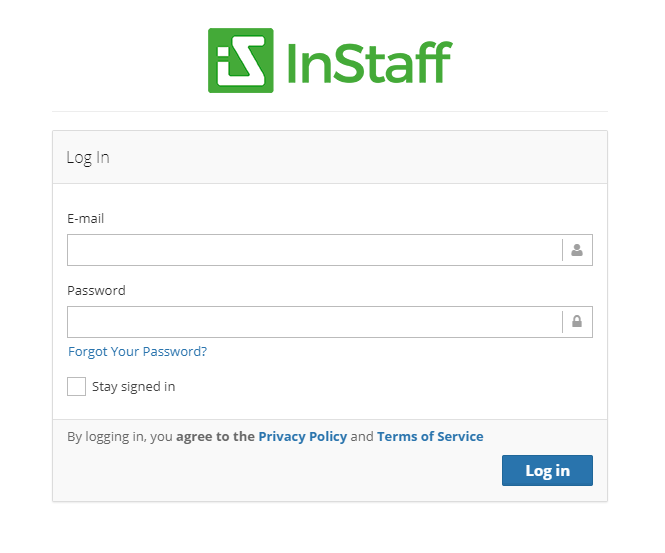Click the "Log In" panel heading
Image resolution: width=665 pixels, height=553 pixels.
[x=88, y=157]
